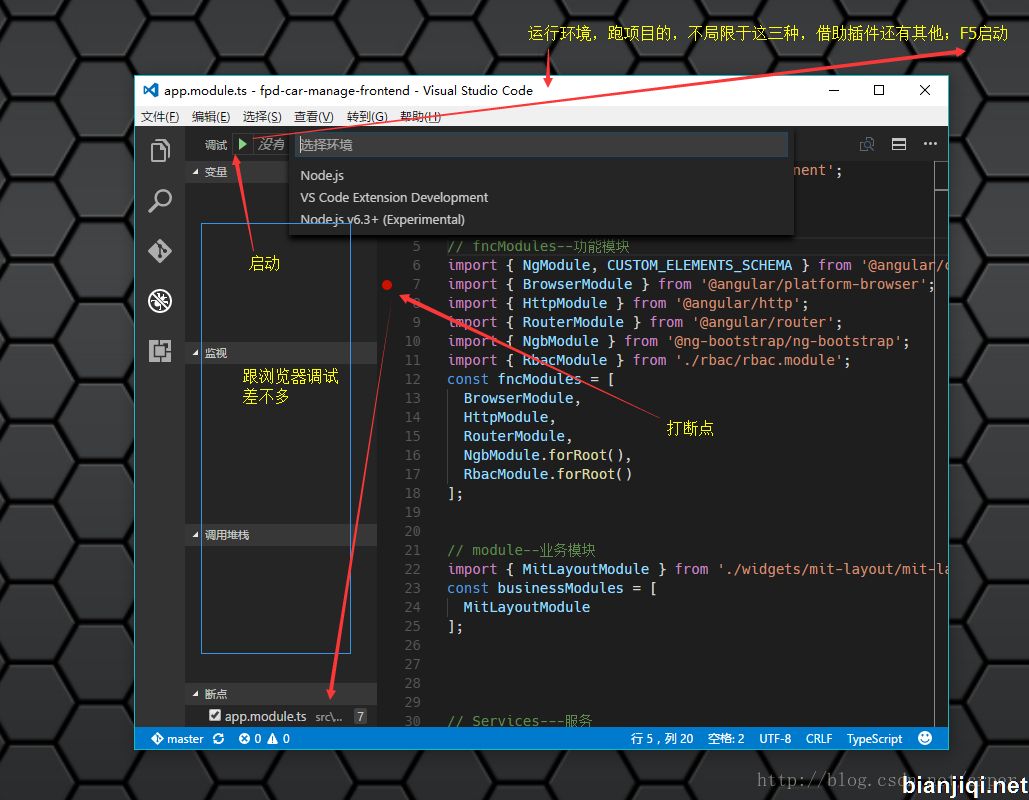
Task: Select VS Code Extension Development environment
Action: (x=541, y=198)
